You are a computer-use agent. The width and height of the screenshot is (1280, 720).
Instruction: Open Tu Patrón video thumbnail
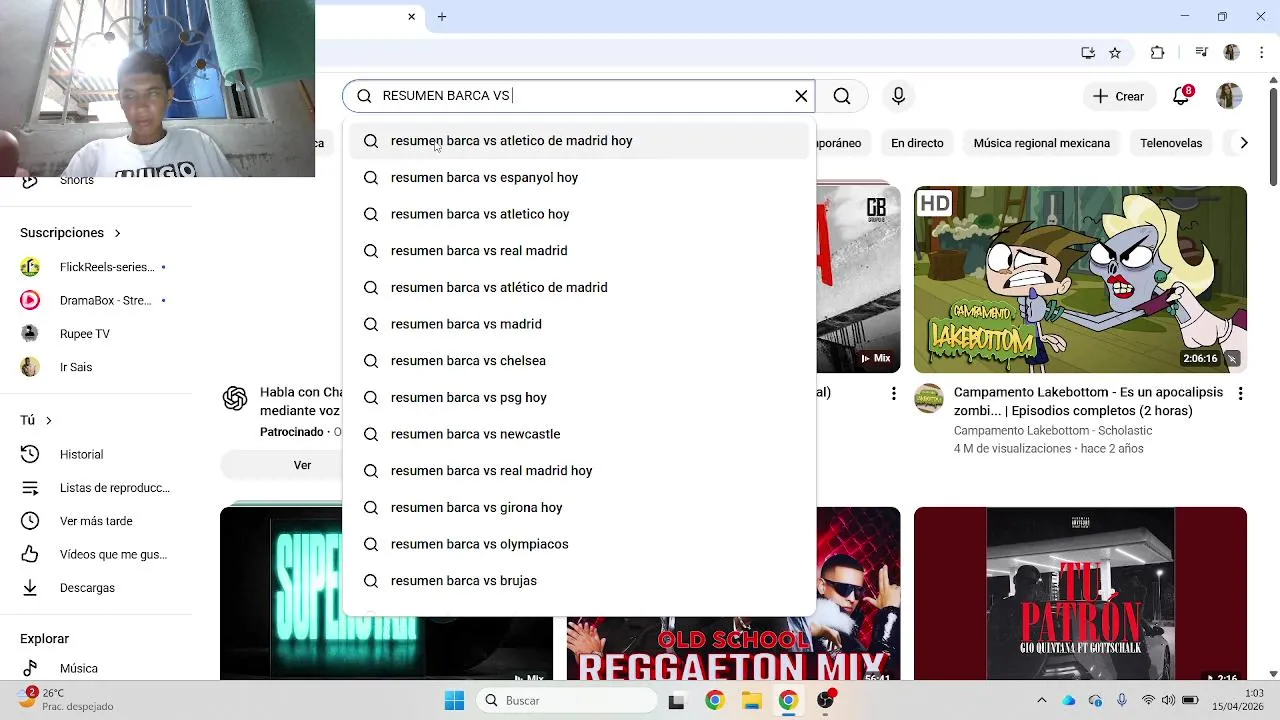coord(1080,594)
